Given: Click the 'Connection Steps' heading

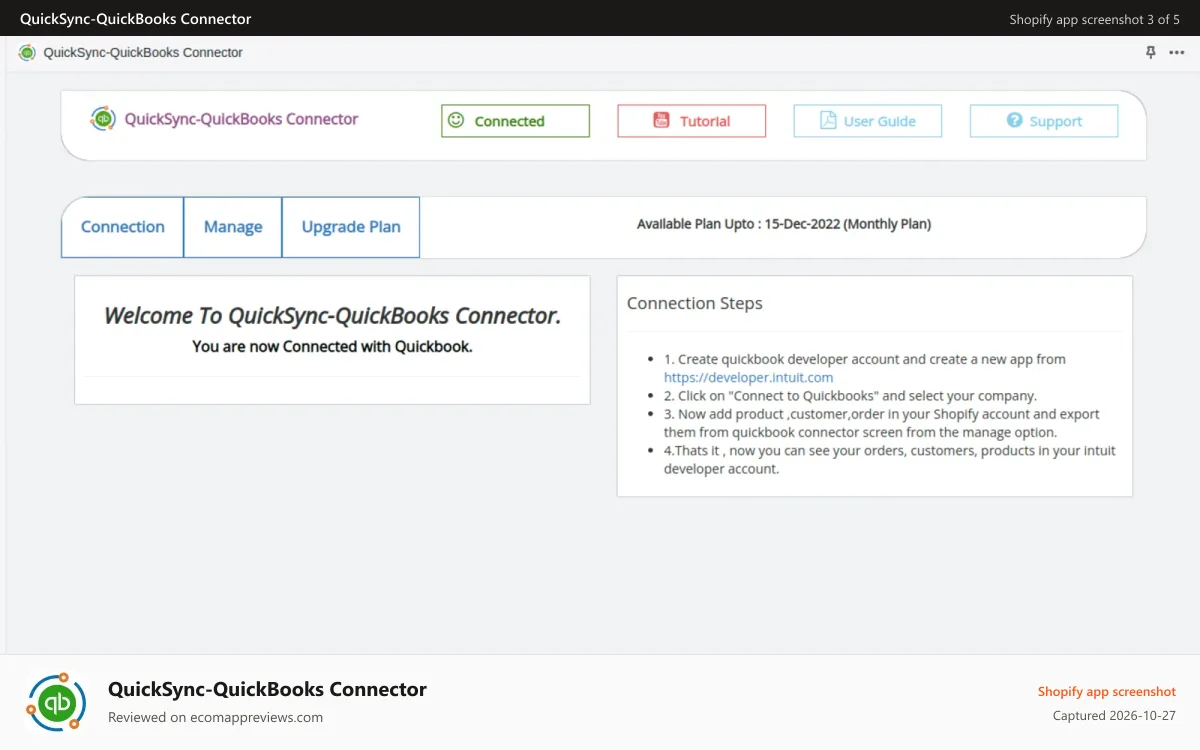Looking at the screenshot, I should pos(695,303).
